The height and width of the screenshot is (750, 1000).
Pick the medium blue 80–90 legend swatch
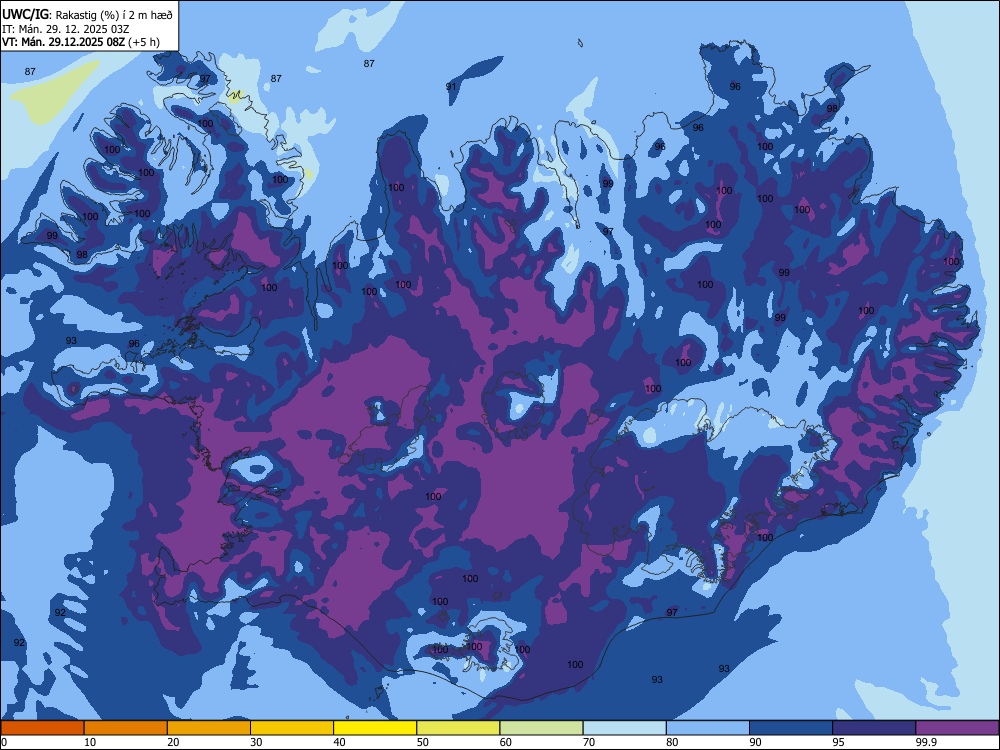pos(708,728)
